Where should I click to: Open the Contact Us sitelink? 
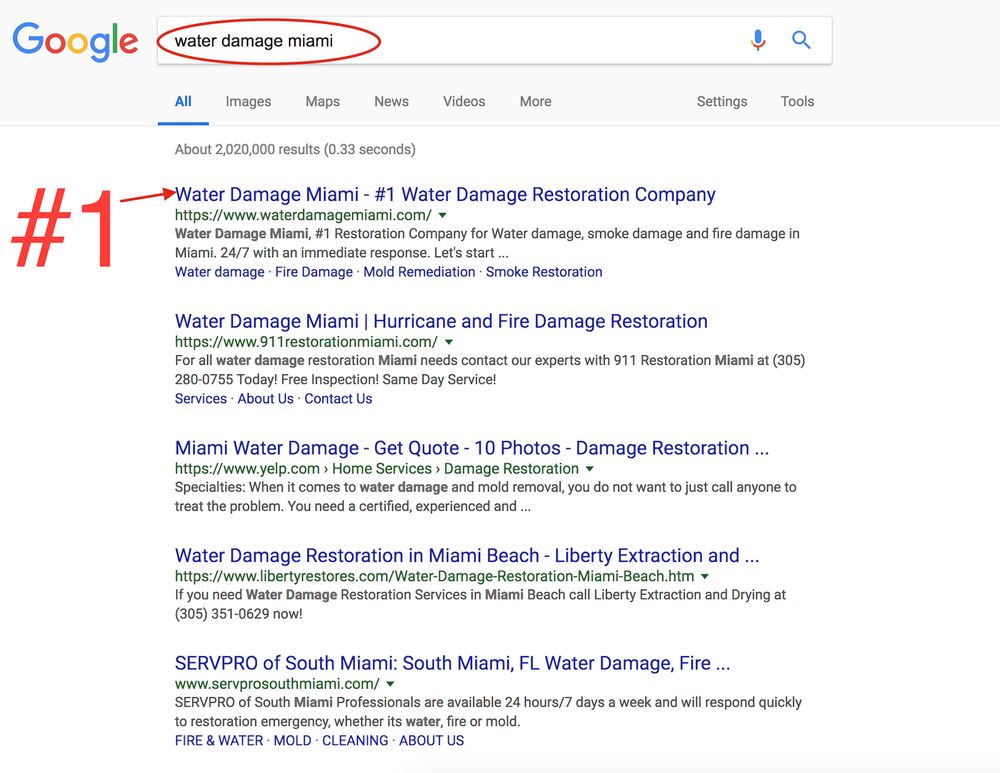coord(338,399)
